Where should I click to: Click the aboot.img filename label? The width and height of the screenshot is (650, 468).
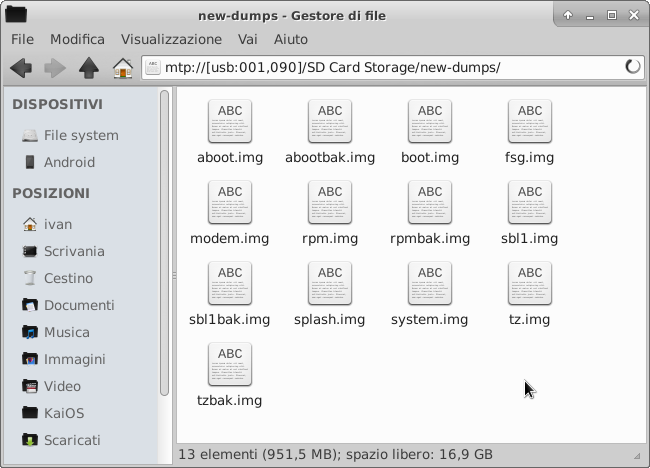(x=230, y=158)
